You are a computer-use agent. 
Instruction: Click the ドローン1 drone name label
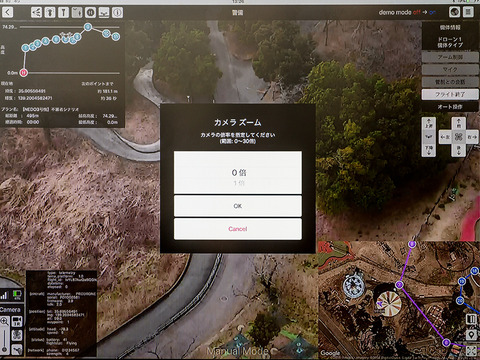[450, 39]
